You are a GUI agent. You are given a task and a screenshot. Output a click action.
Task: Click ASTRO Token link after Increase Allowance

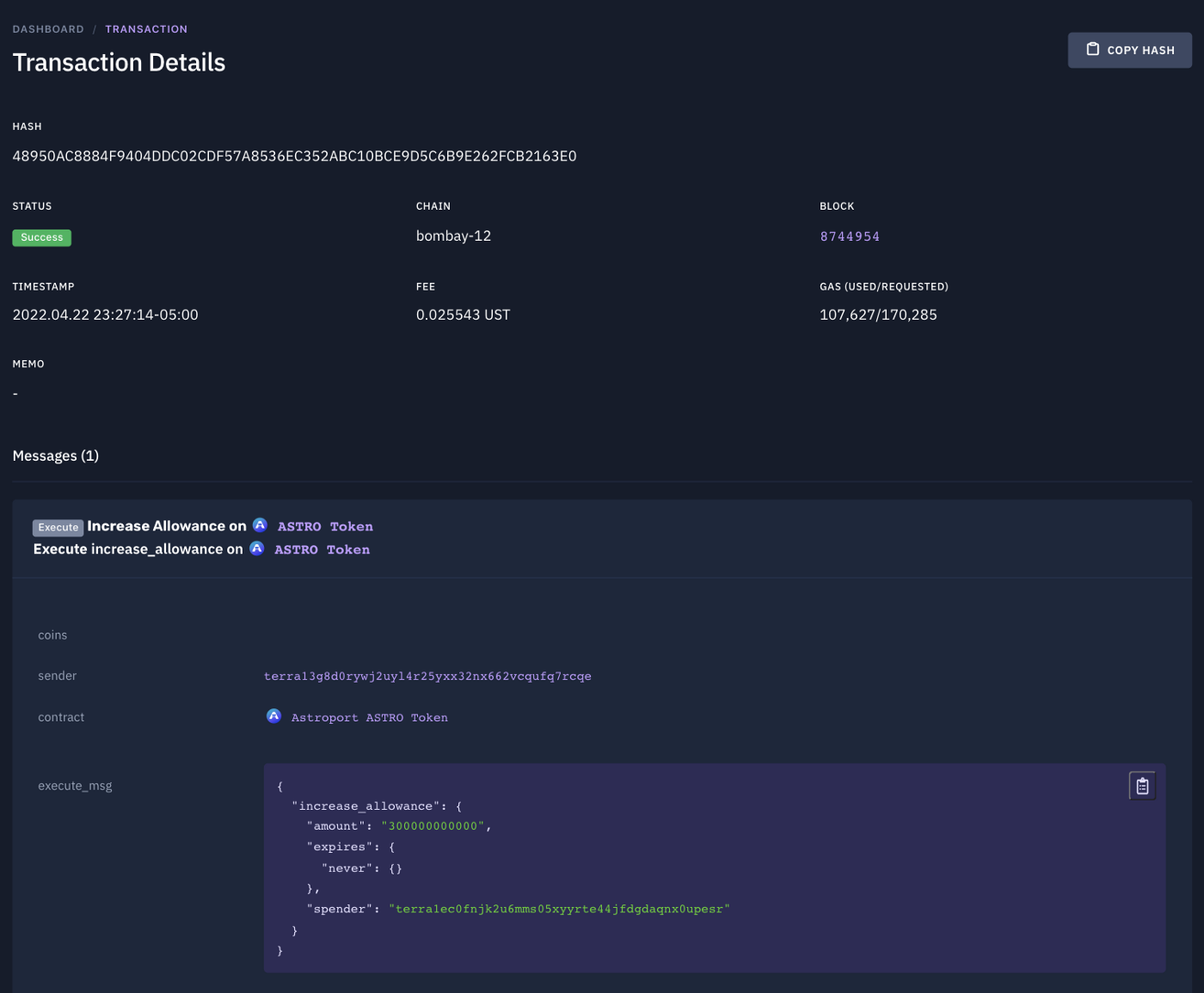325,526
